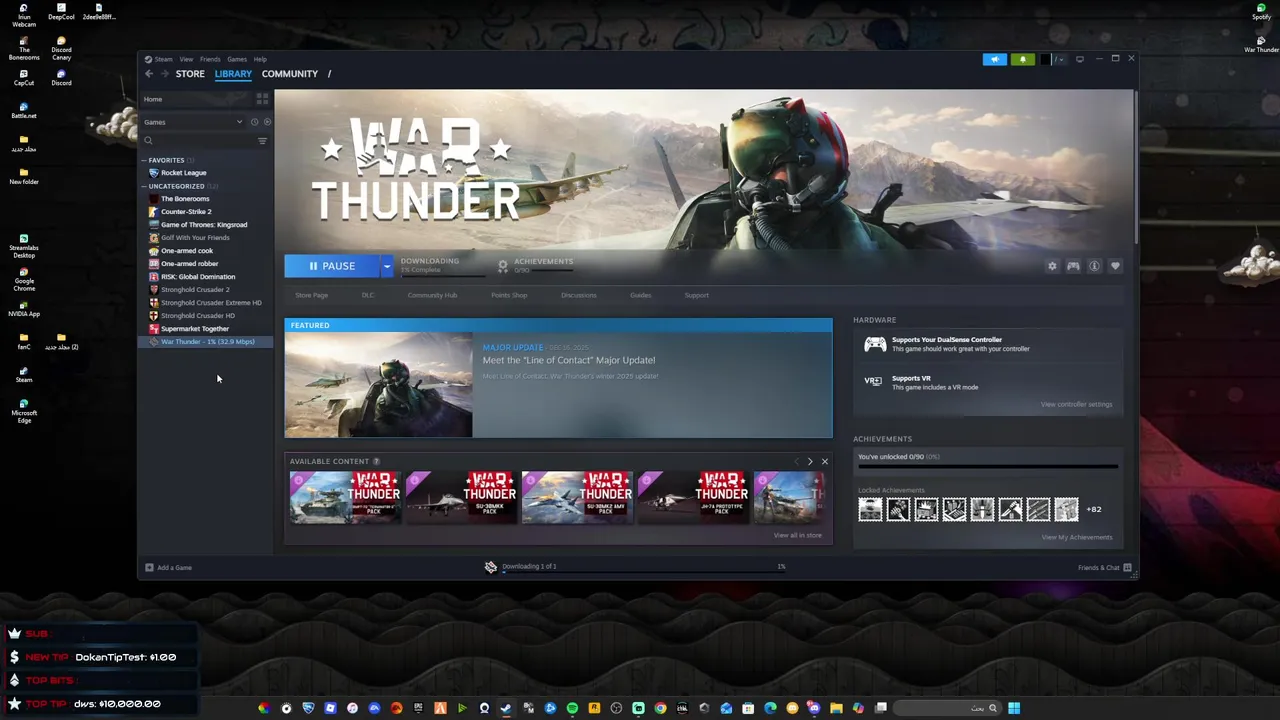Select Rocket League in favorites
Screen dimensions: 1280x720
[183, 173]
